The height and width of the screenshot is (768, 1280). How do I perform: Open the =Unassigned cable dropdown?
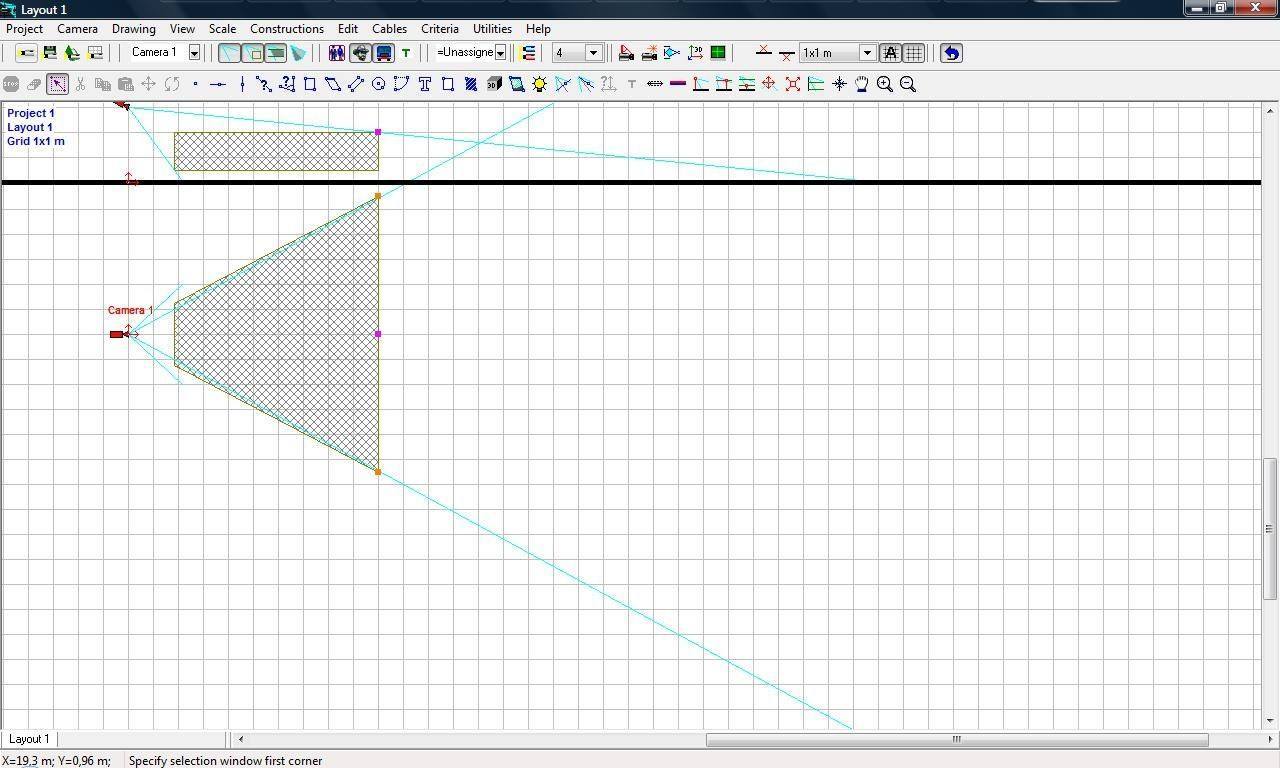(501, 52)
